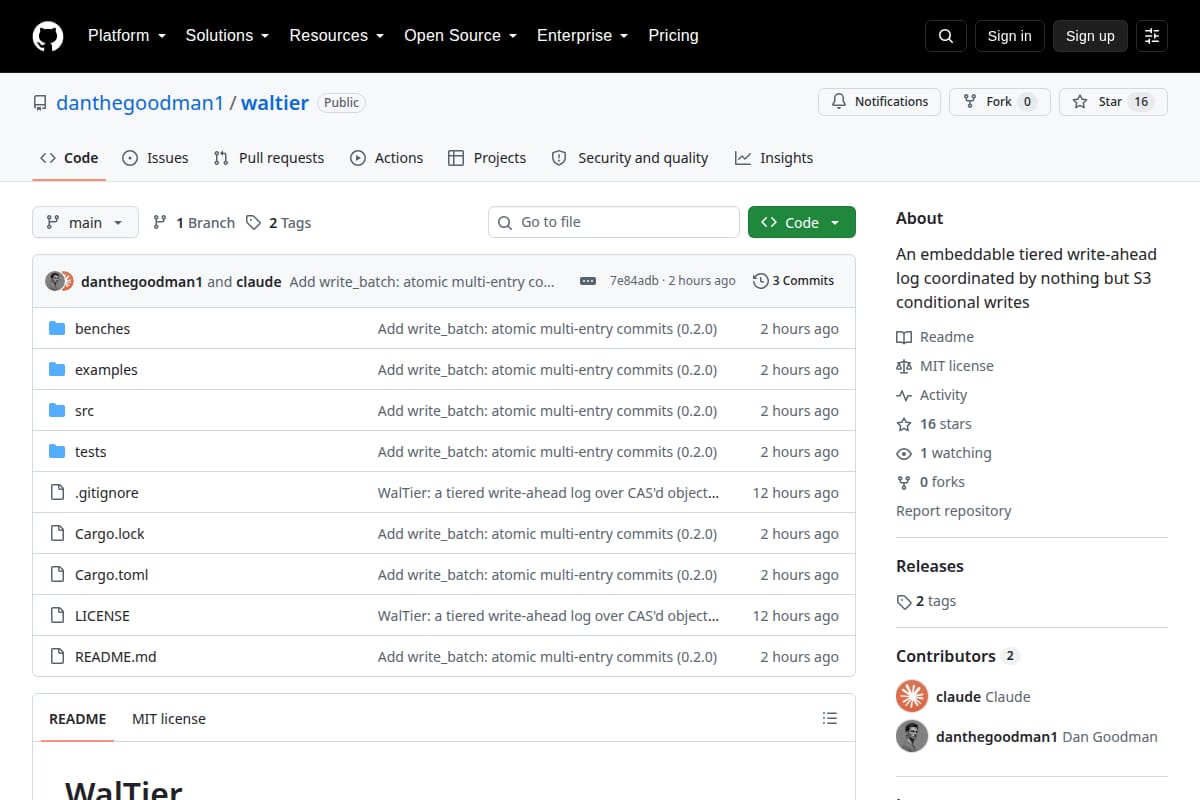
Task: Open commit hash 7e84adb
Action: tap(634, 281)
